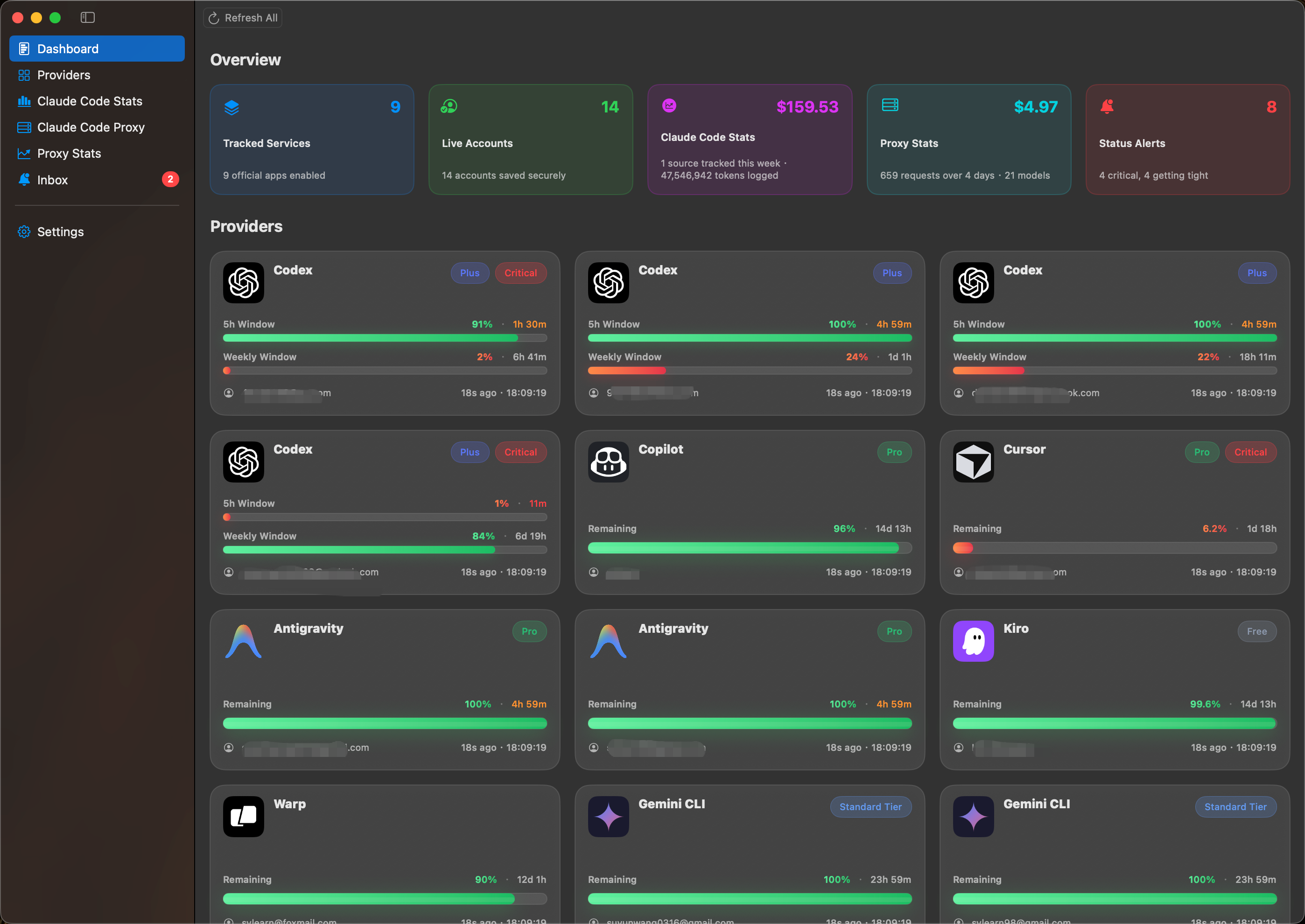Select Providers in the sidebar
This screenshot has height=924, width=1305.
63,75
